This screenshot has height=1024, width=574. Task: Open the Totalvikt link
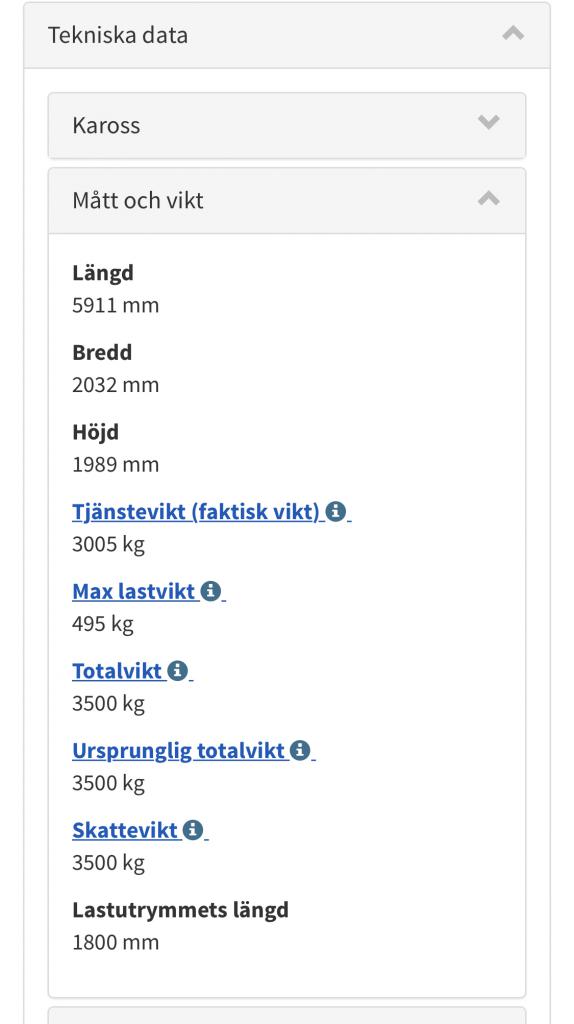click(x=118, y=671)
